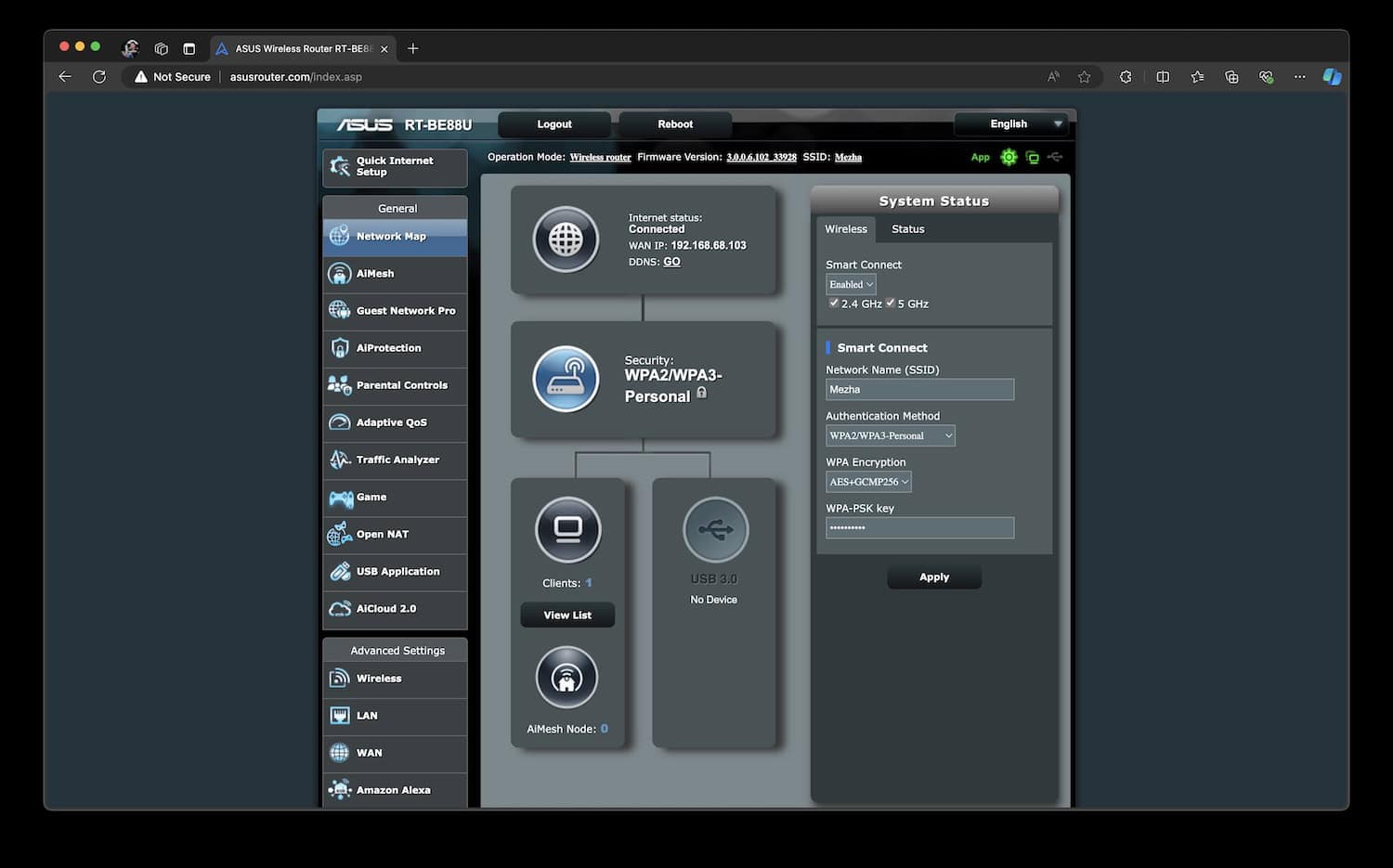
Task: Click the Reboot button
Action: [x=675, y=124]
